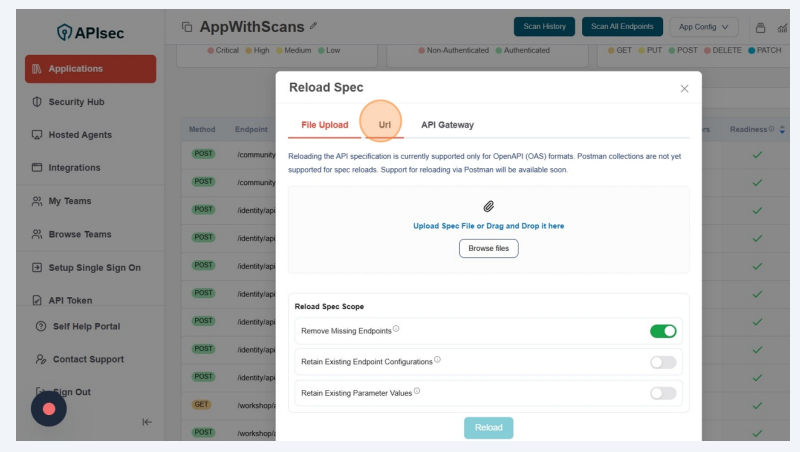Click the Scan History button
Screen dimensions: 800x452
pos(544,27)
